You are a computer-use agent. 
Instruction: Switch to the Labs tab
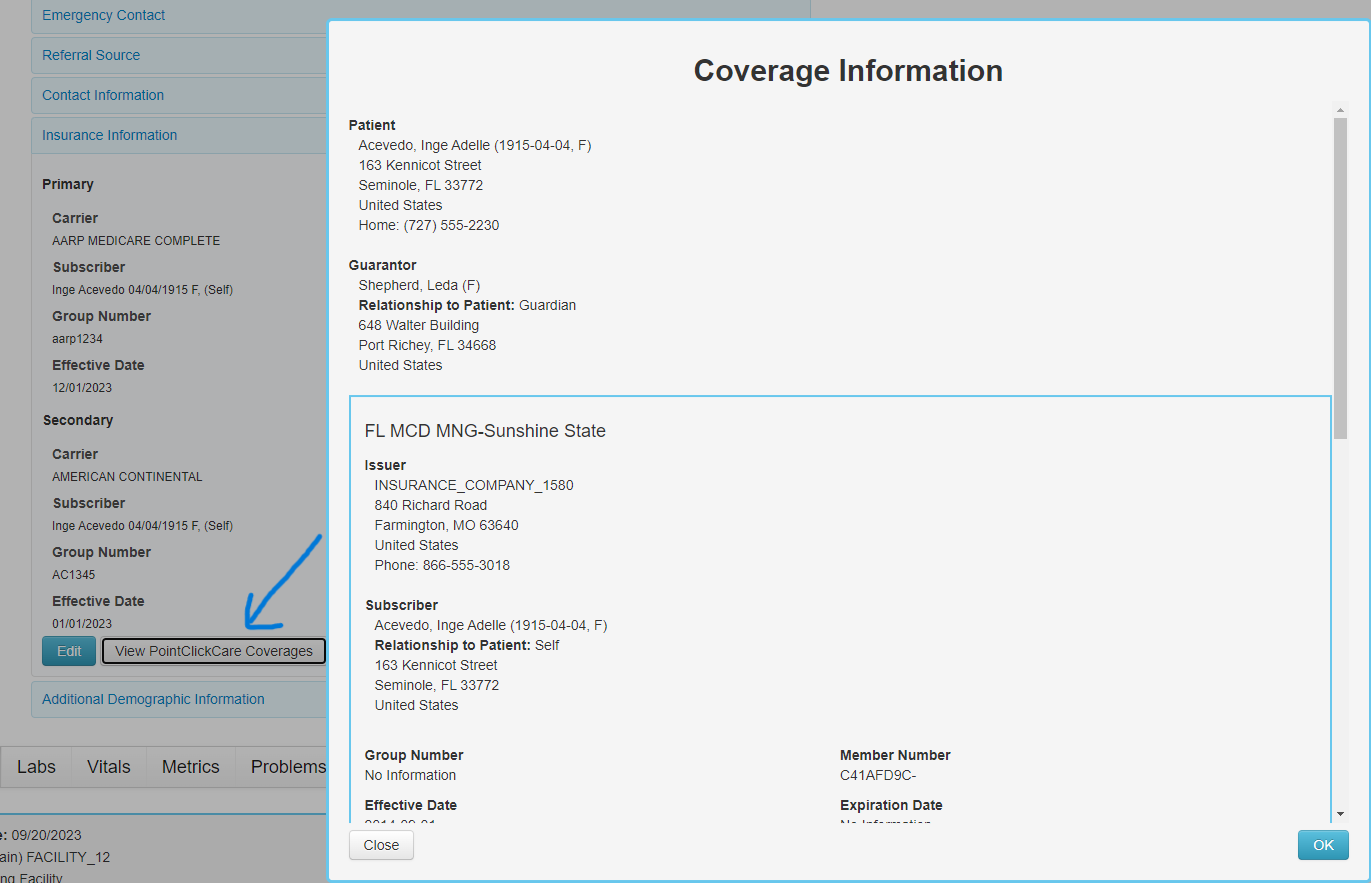(36, 766)
